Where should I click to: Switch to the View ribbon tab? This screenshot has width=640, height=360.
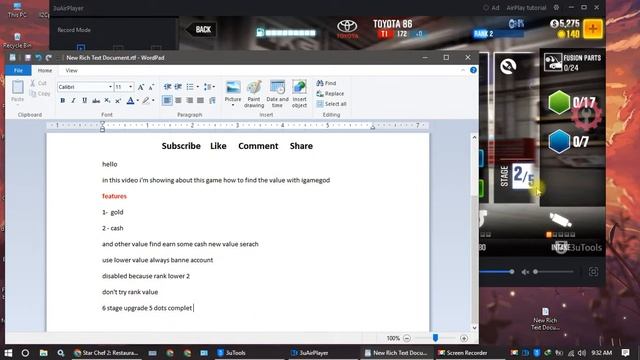click(71, 70)
